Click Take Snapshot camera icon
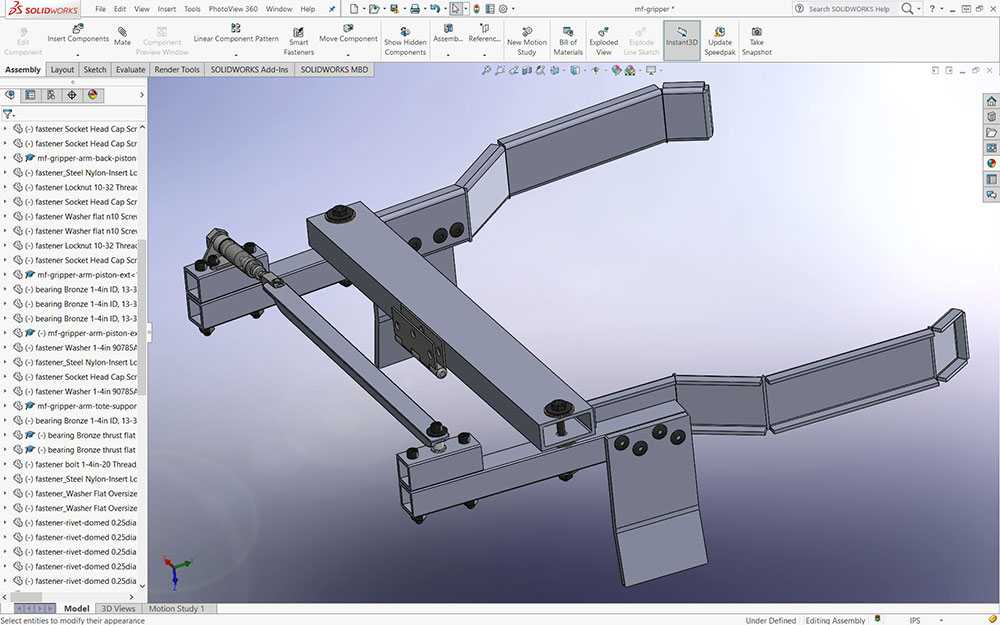The width and height of the screenshot is (1000, 625). click(756, 31)
